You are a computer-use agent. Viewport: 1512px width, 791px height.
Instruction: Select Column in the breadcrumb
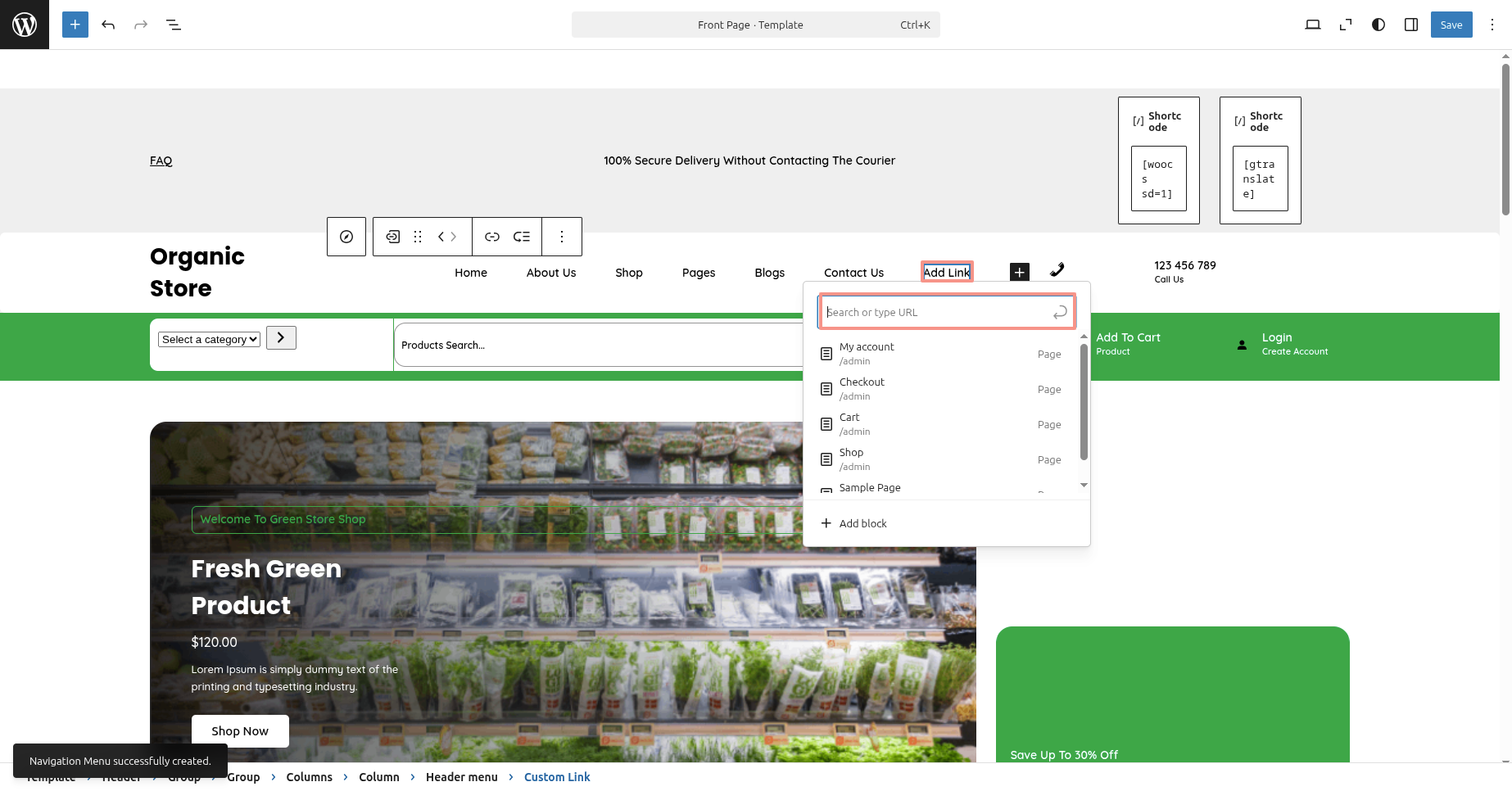tap(379, 777)
